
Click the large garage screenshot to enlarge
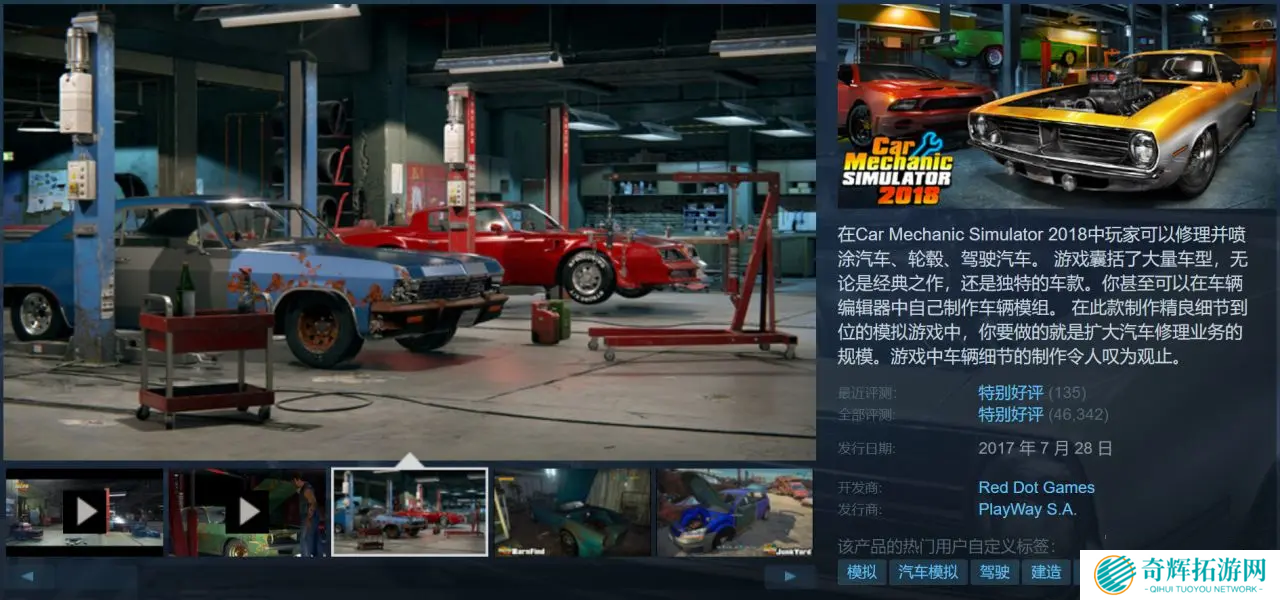point(409,230)
